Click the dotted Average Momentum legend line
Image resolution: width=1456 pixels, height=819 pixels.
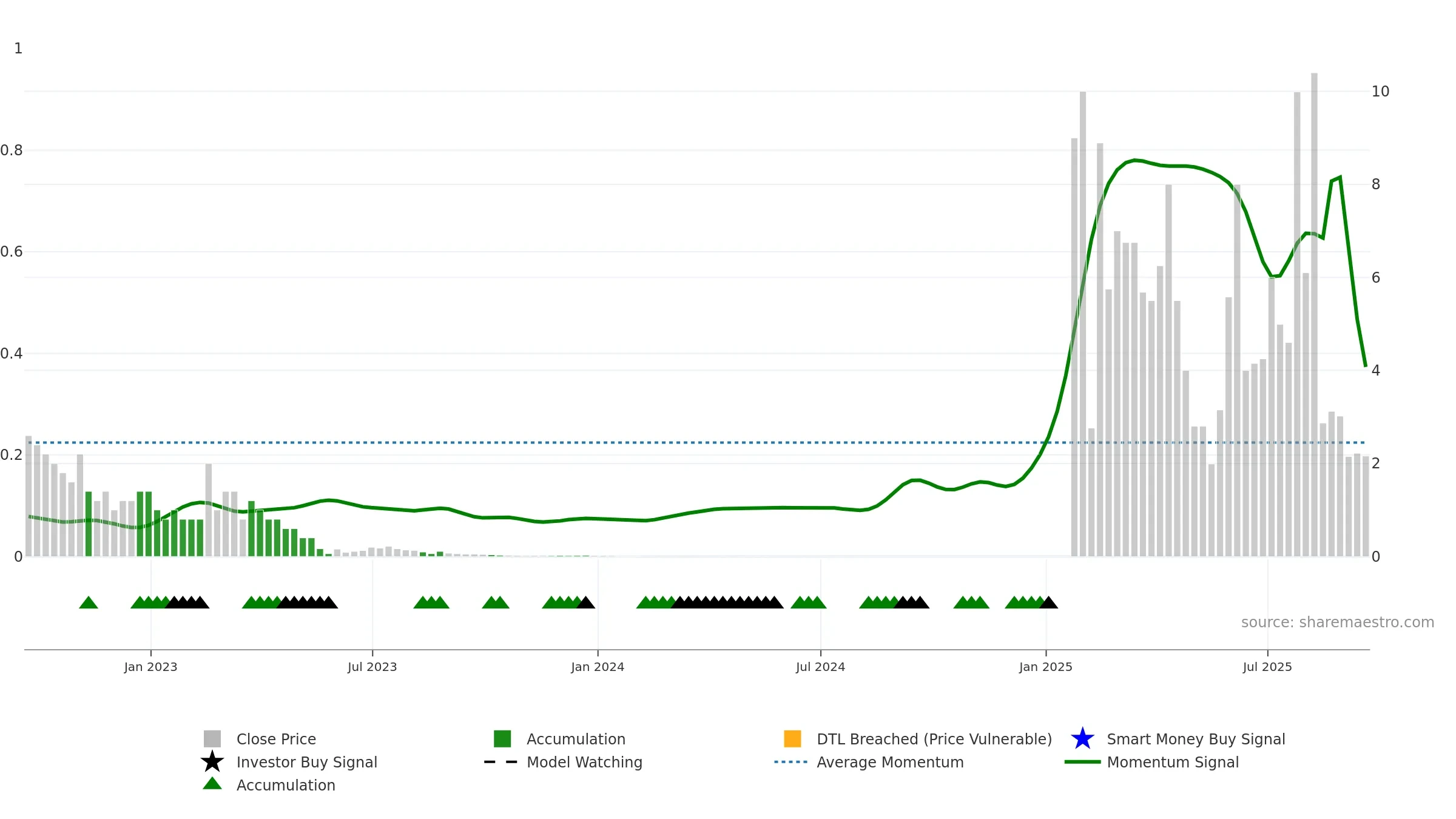[x=791, y=762]
